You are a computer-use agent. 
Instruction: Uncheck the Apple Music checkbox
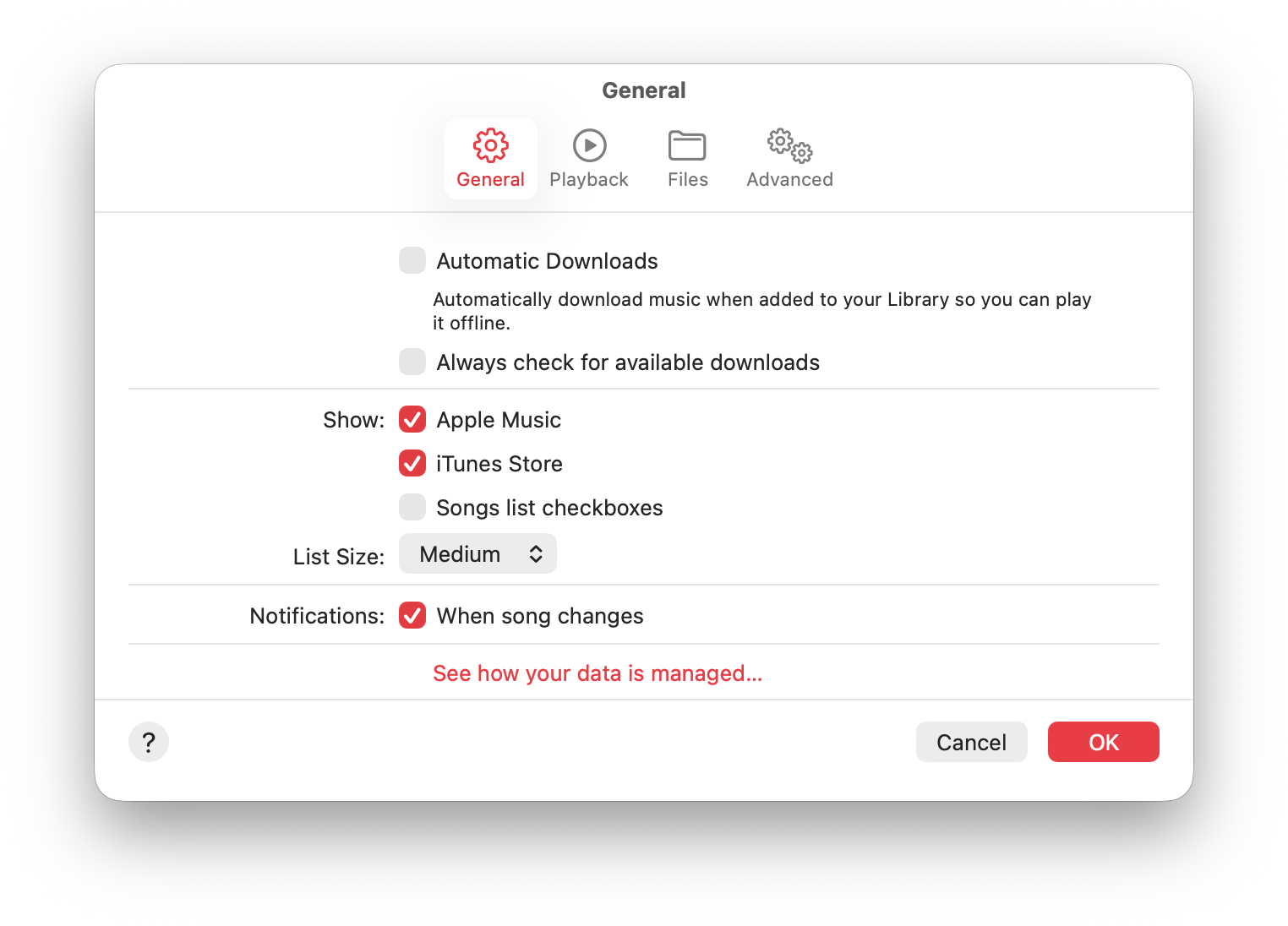(412, 419)
